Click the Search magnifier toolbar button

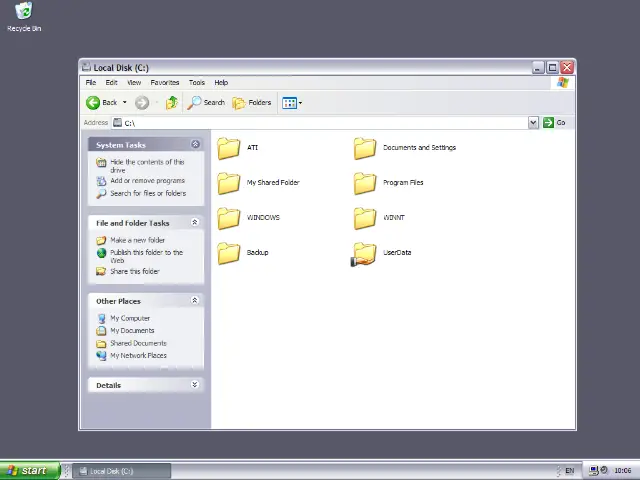coord(206,102)
